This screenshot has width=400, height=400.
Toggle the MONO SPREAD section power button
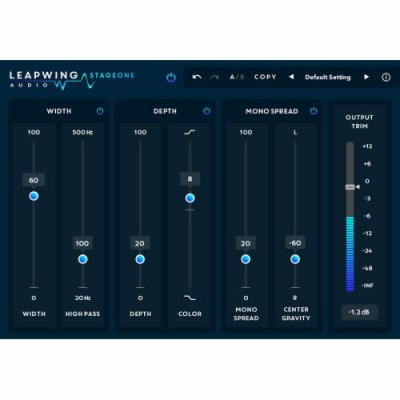[x=313, y=111]
